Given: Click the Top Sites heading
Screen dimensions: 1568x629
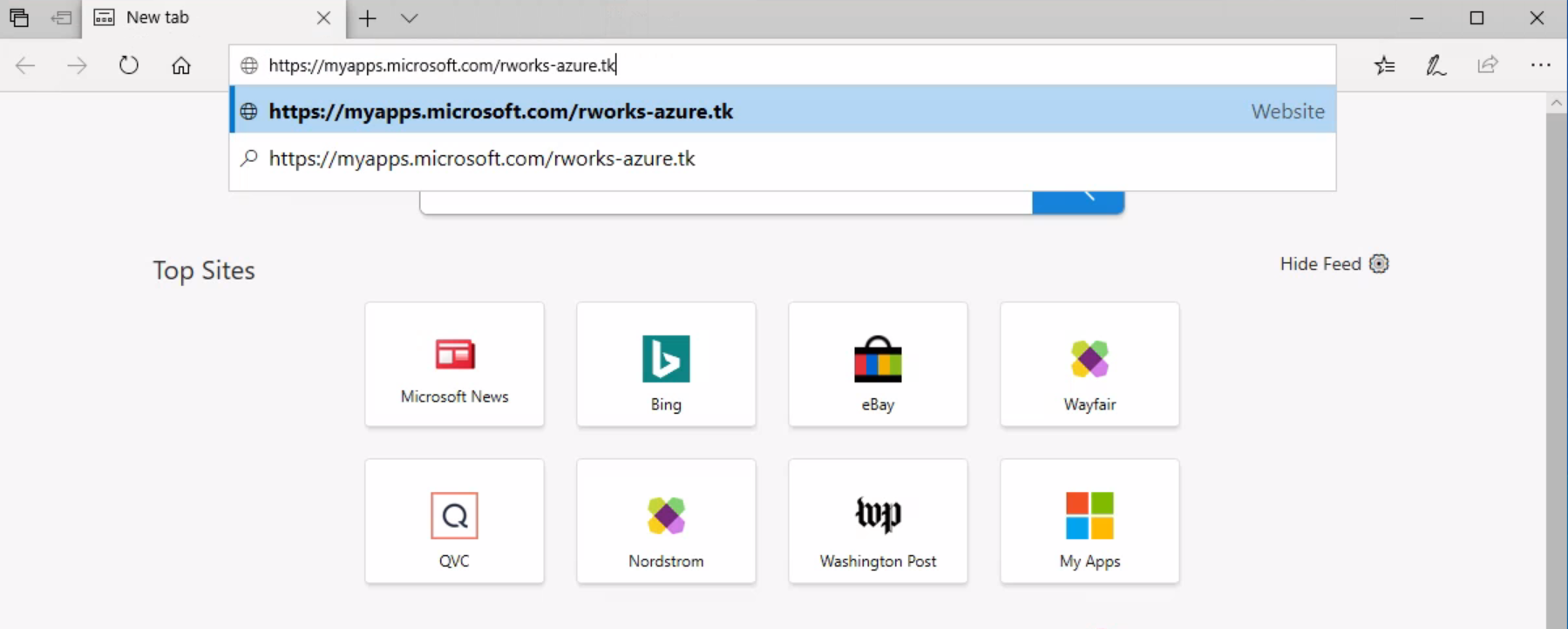Looking at the screenshot, I should coord(204,271).
